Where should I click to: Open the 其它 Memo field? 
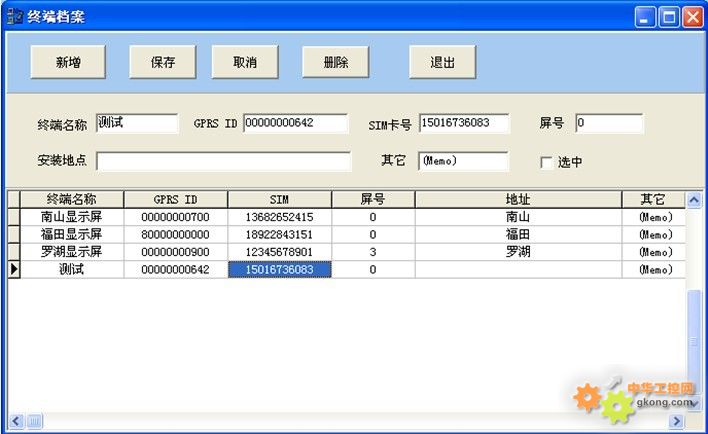click(462, 161)
